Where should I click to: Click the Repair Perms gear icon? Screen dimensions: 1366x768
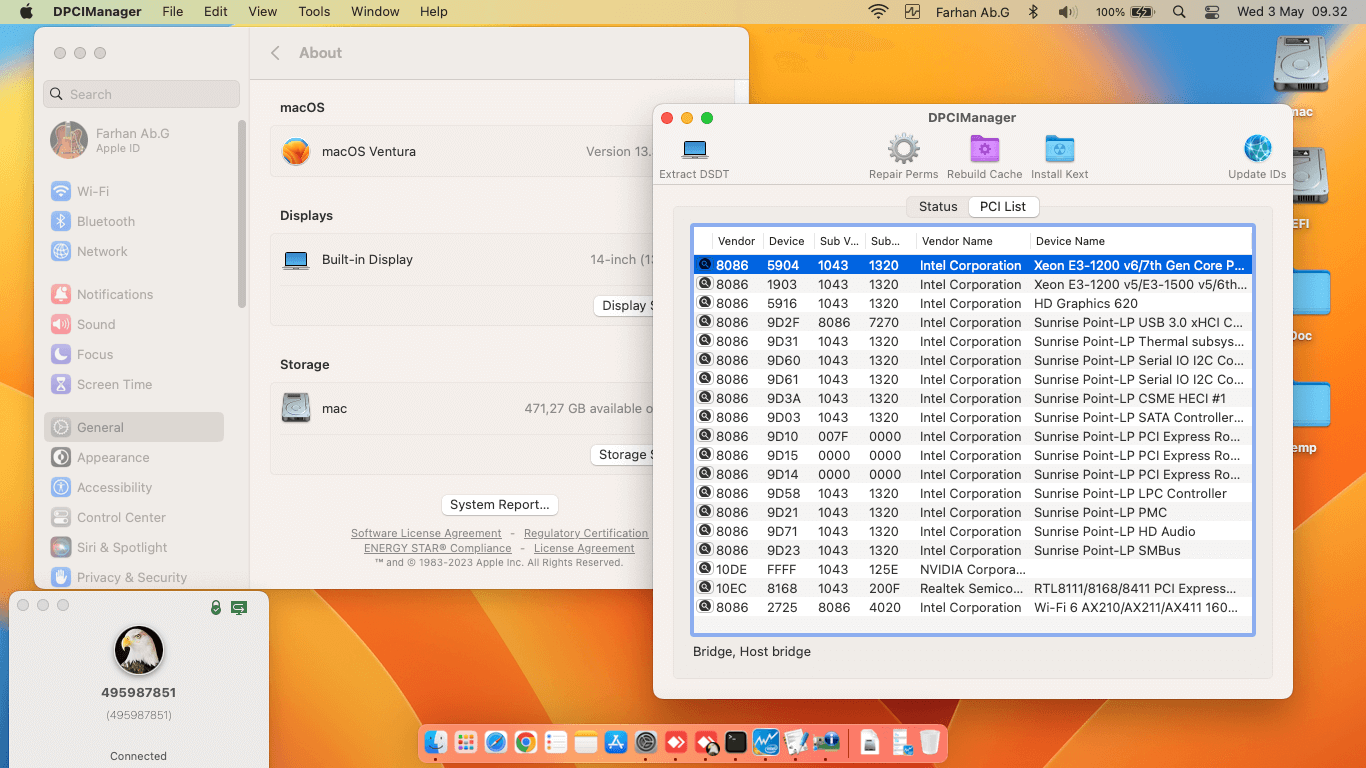tap(903, 150)
